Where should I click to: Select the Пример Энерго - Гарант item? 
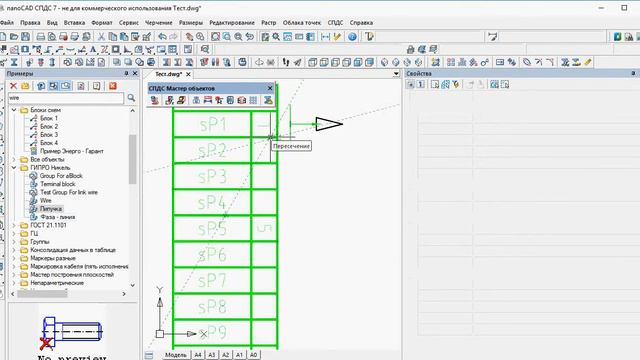(71, 151)
